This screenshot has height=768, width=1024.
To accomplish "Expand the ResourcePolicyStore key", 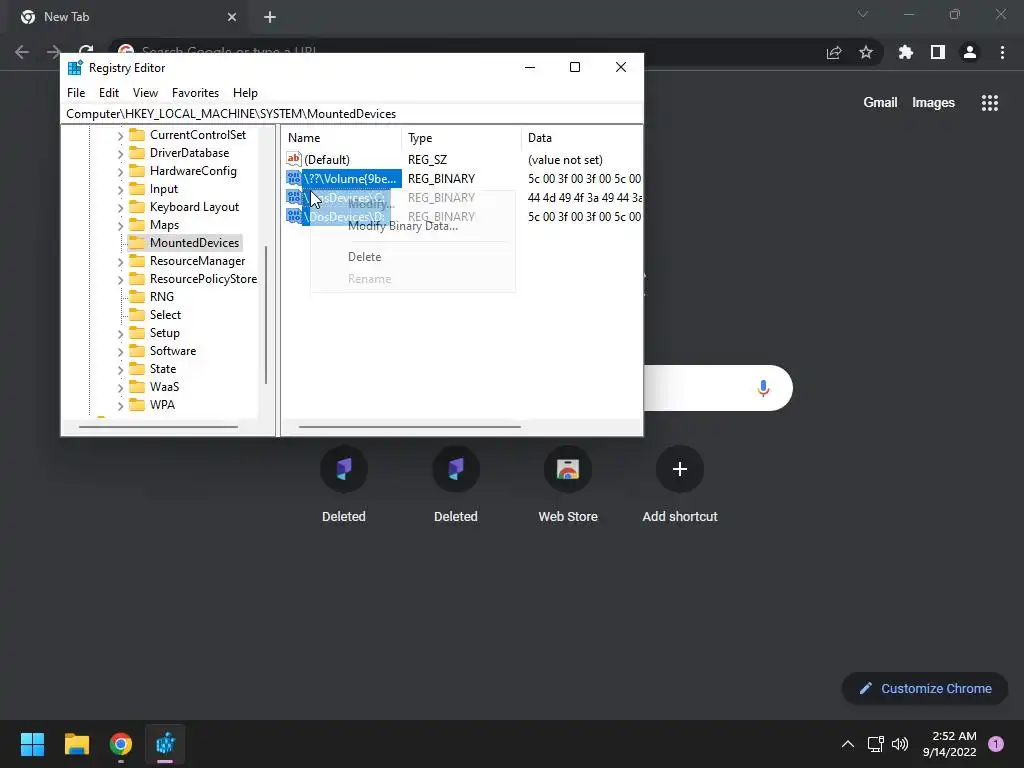I will pos(120,279).
